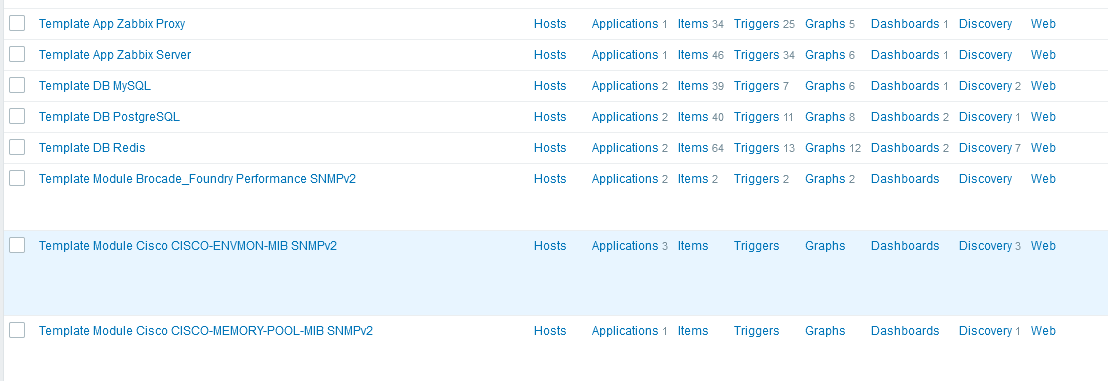
Task: Open Web scenarios for CISCO-ENVMON-MIB template
Action: [x=1043, y=246]
